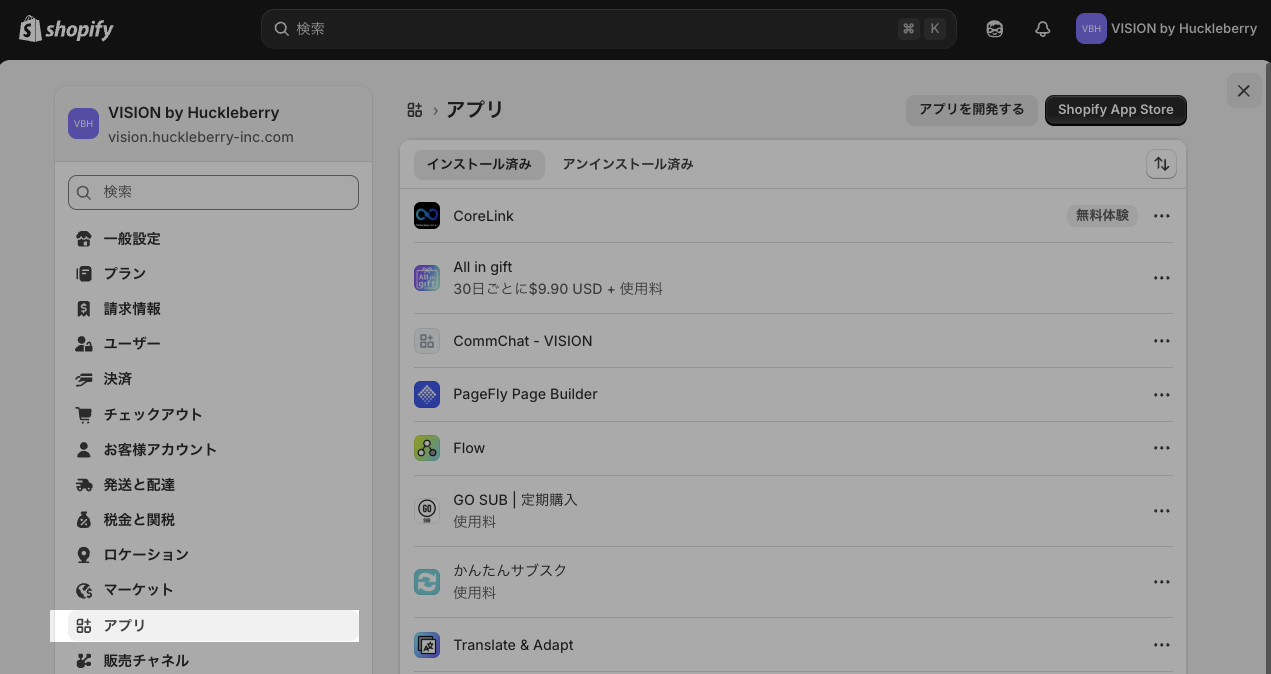Click the 税金と関税 icon

pos(84,520)
